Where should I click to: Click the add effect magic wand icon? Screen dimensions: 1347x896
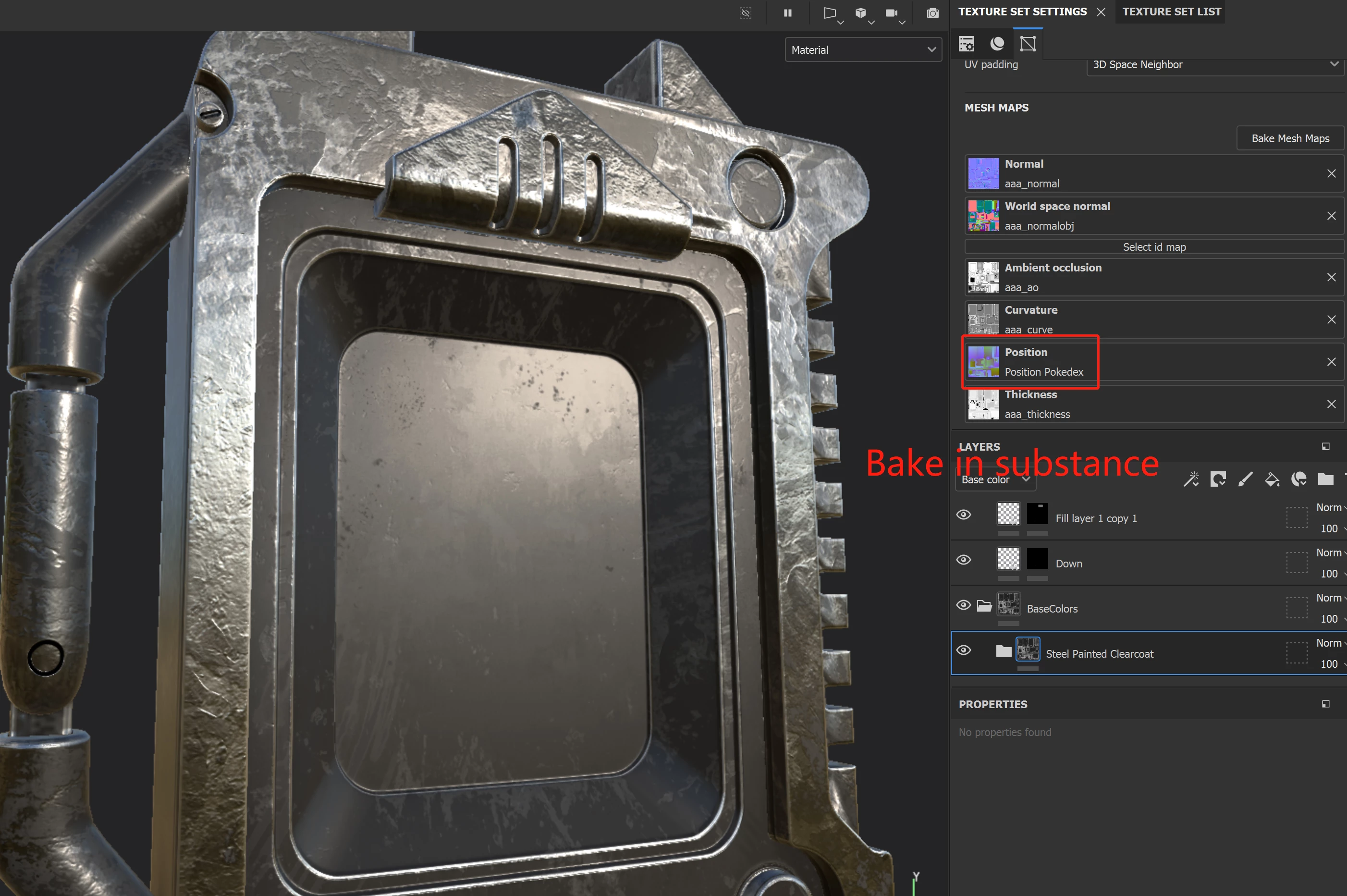(x=1191, y=479)
